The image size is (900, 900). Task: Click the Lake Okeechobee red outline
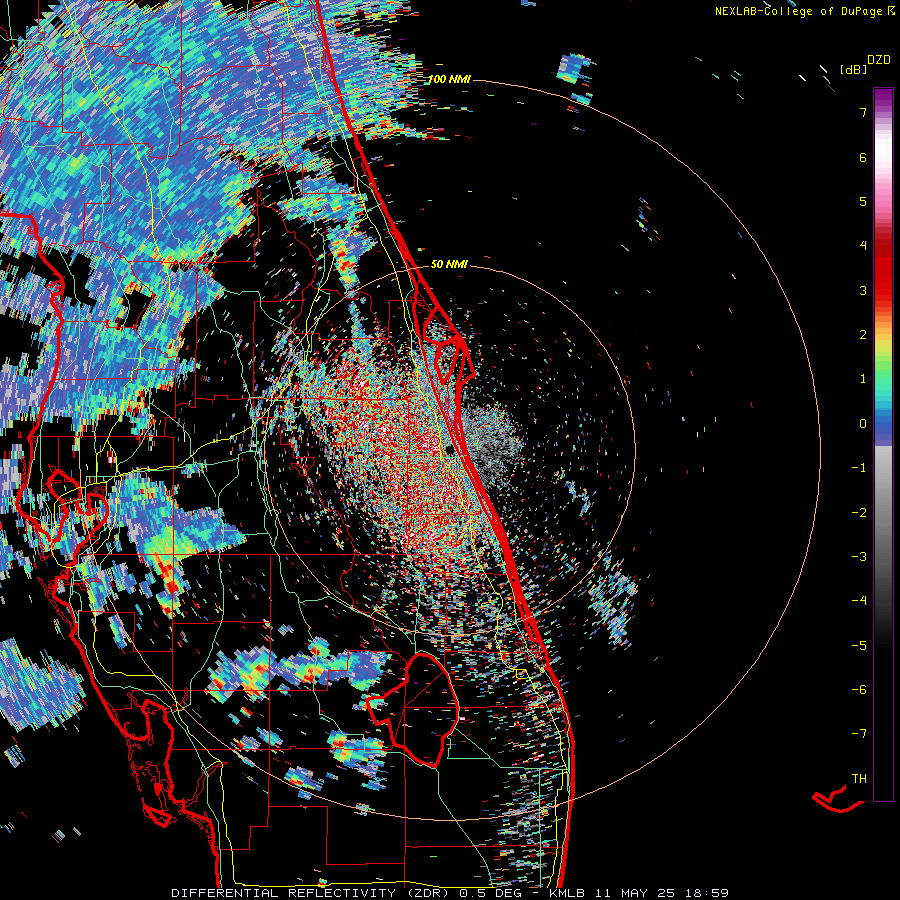(412, 710)
